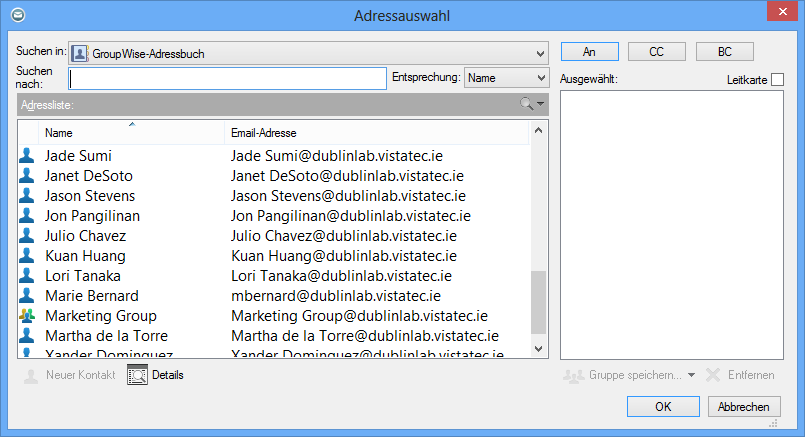The height and width of the screenshot is (437, 805).
Task: Click the Gruppe speichern group icon
Action: 573,376
